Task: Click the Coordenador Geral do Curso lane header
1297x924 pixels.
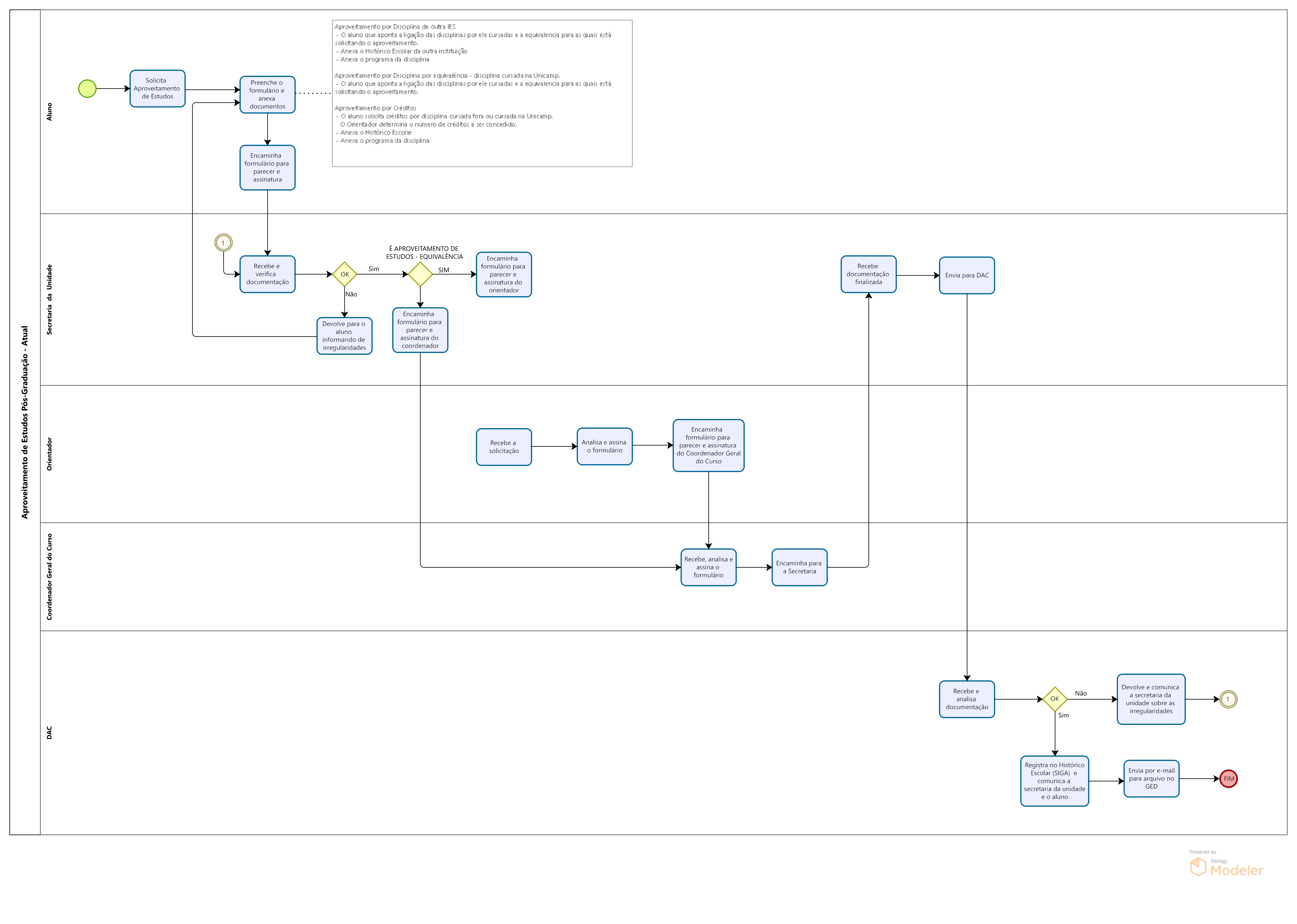Action: tap(49, 577)
